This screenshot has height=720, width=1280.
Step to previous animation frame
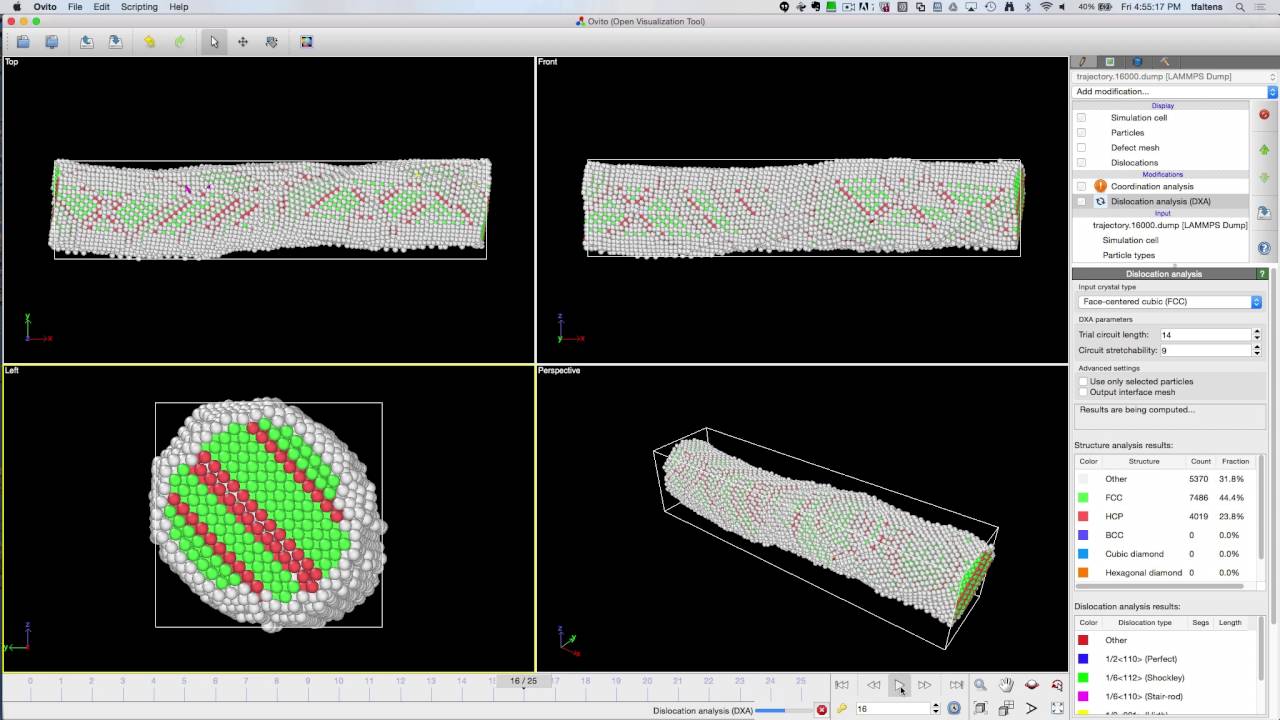point(873,685)
